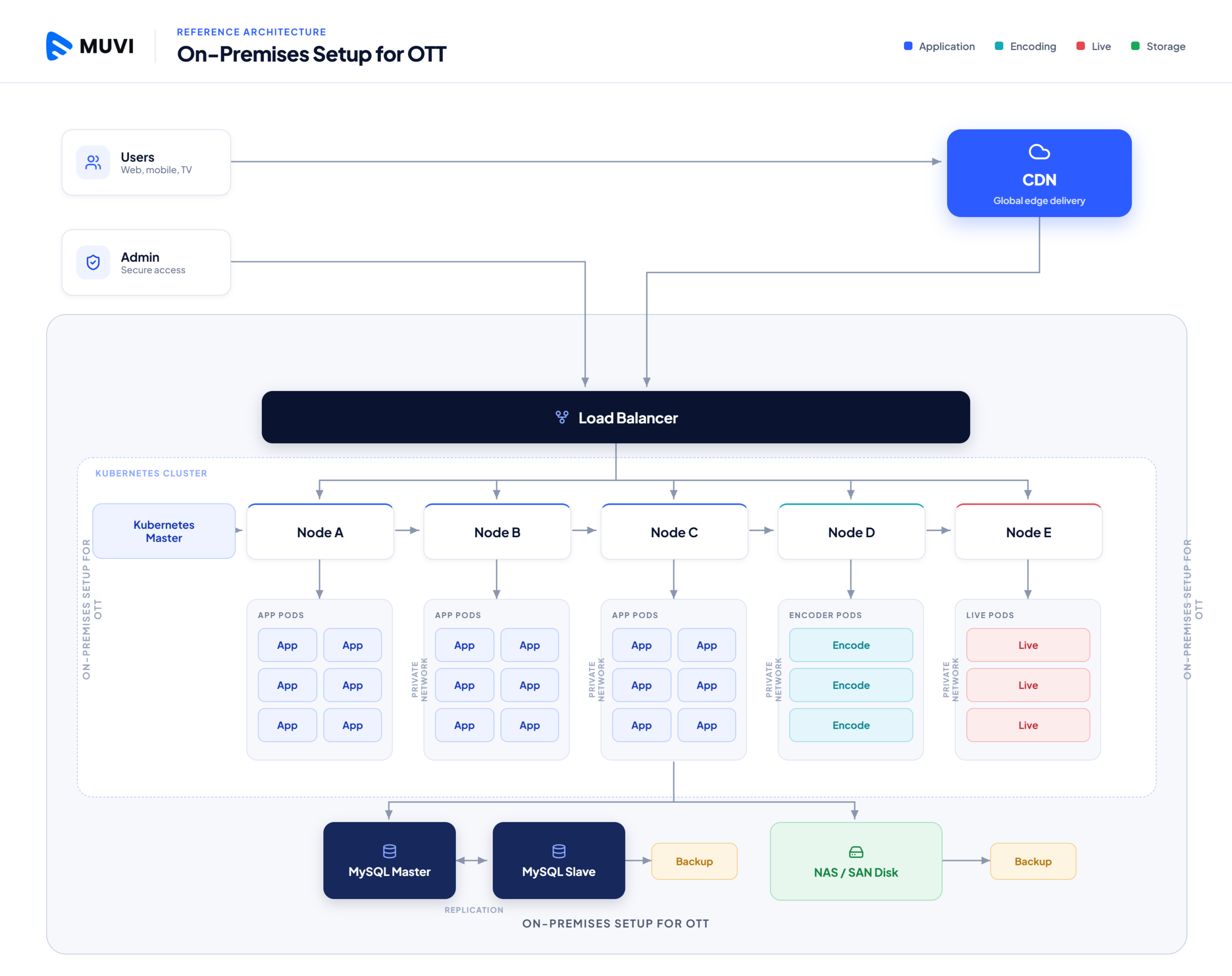Click the bottom Live pod under Node E
The image size is (1232, 976).
pos(1028,725)
